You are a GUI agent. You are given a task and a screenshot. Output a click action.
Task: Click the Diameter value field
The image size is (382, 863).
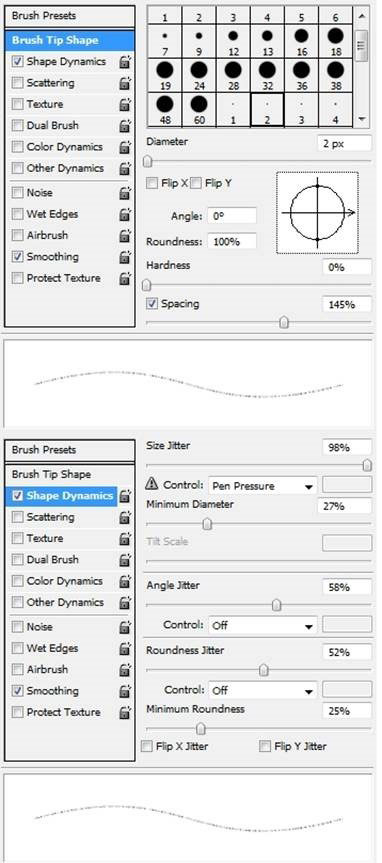click(344, 144)
